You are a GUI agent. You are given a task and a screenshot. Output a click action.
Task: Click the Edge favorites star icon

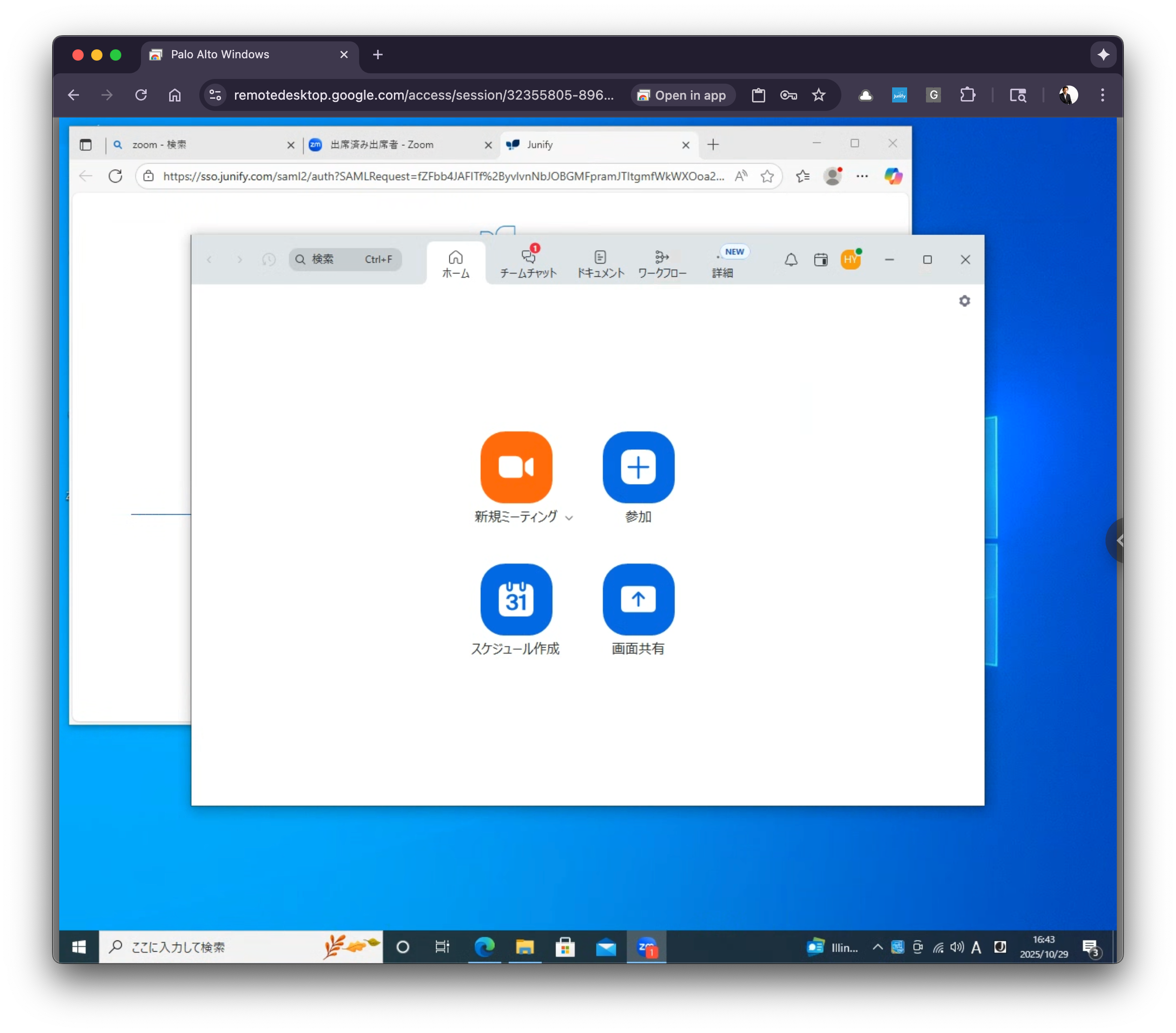tap(767, 176)
